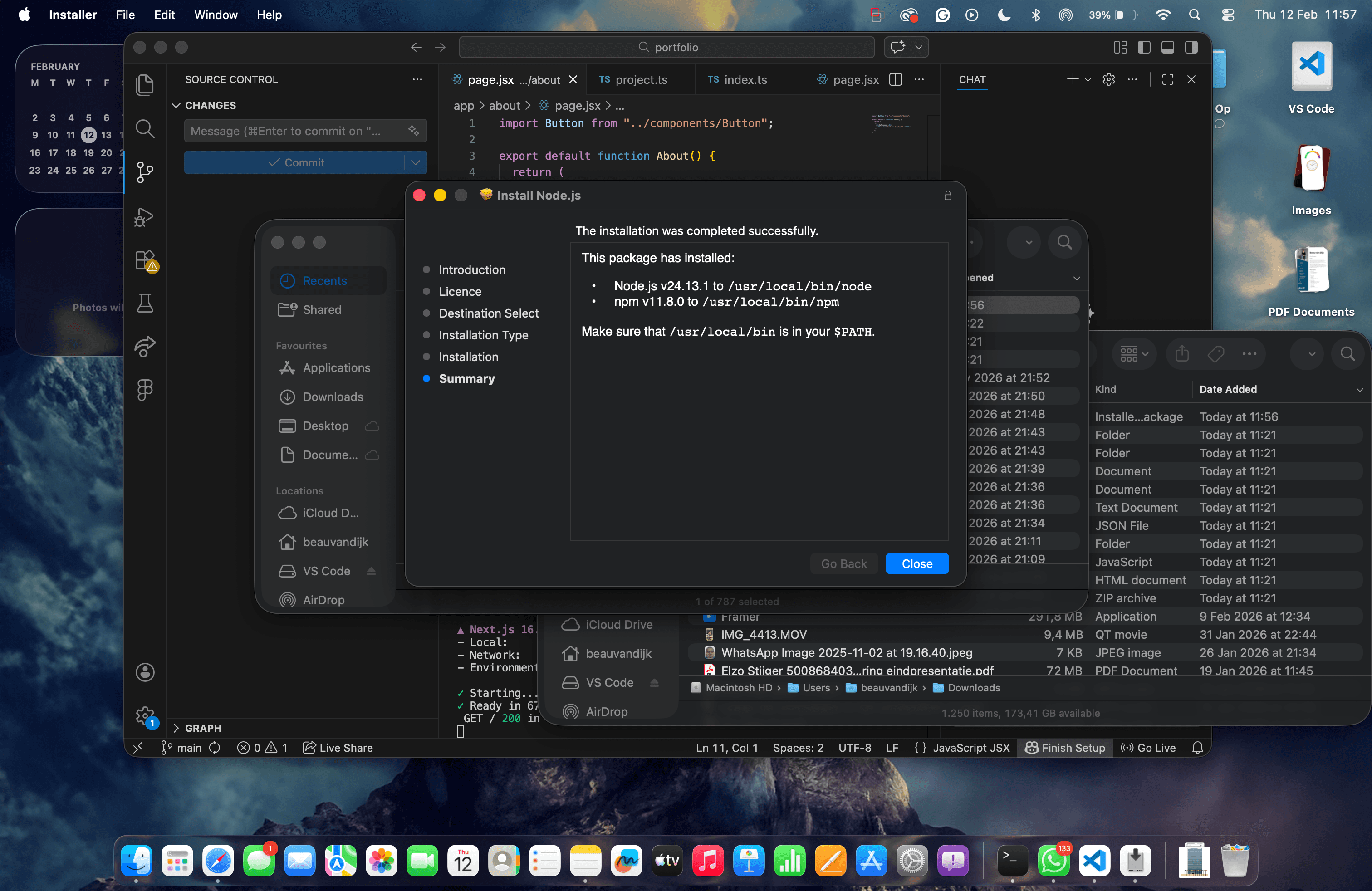The image size is (1372, 891).
Task: Open the Search view in VS Code
Action: click(x=145, y=128)
